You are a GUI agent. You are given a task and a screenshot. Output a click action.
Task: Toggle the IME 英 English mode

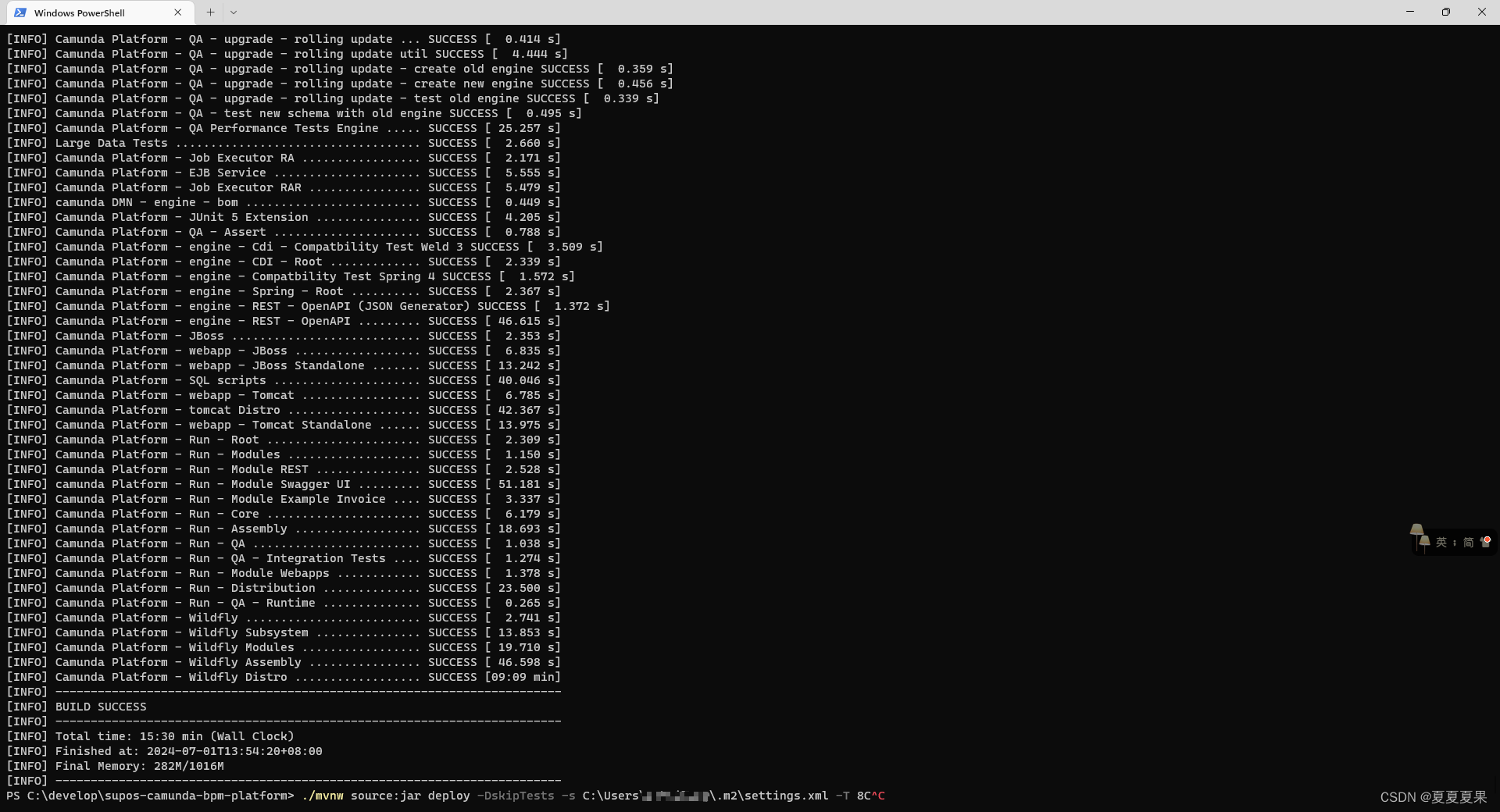(1441, 542)
